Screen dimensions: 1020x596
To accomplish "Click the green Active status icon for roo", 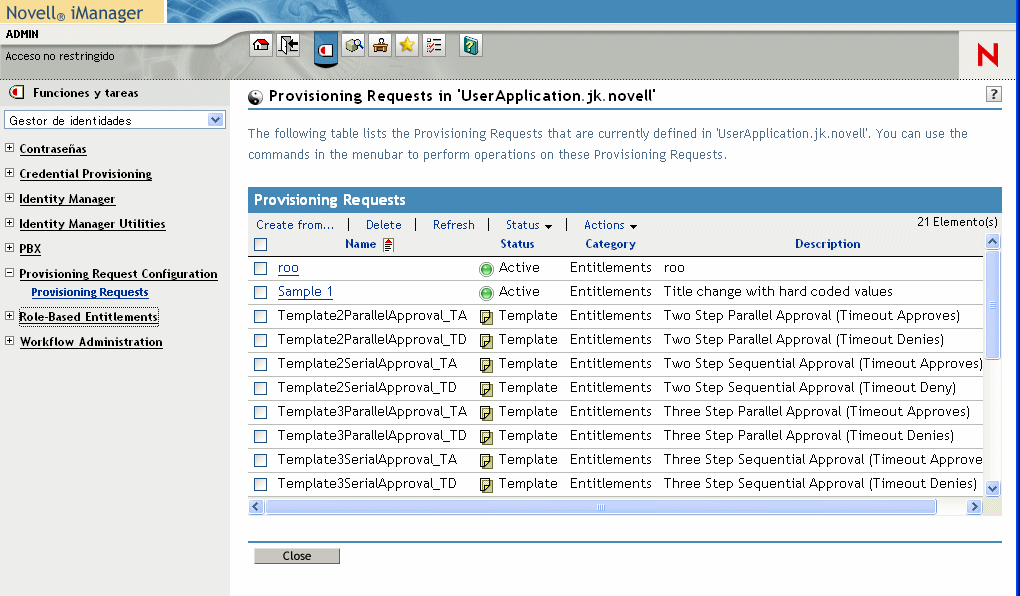I will 486,269.
